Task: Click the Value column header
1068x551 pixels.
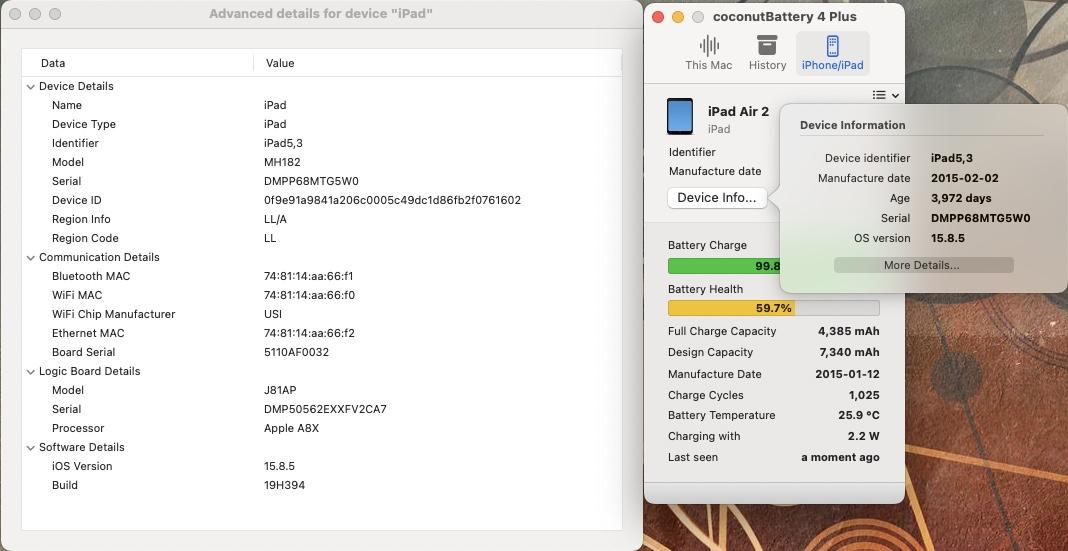Action: (436, 63)
